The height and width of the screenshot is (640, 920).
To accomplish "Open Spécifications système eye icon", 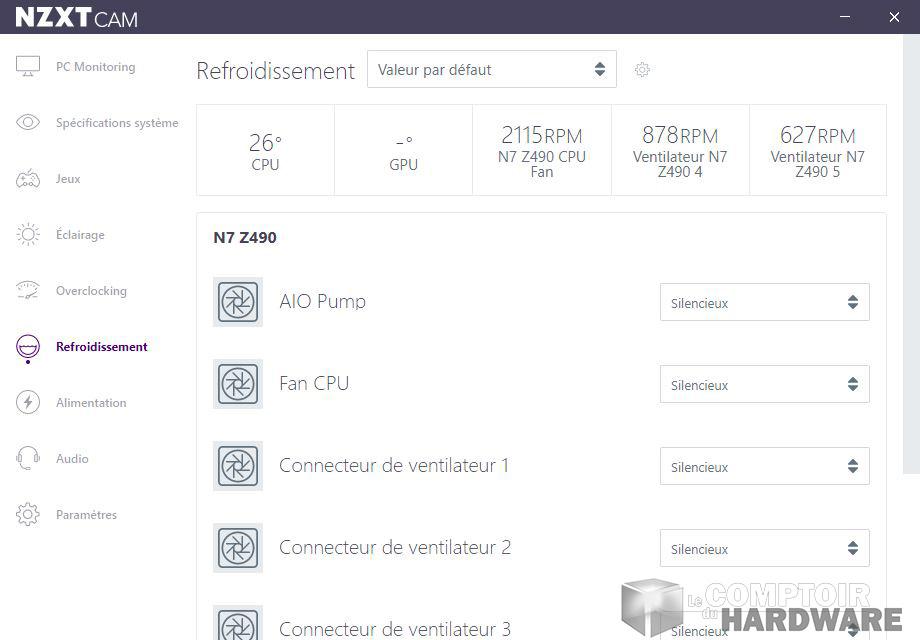I will click(x=28, y=123).
